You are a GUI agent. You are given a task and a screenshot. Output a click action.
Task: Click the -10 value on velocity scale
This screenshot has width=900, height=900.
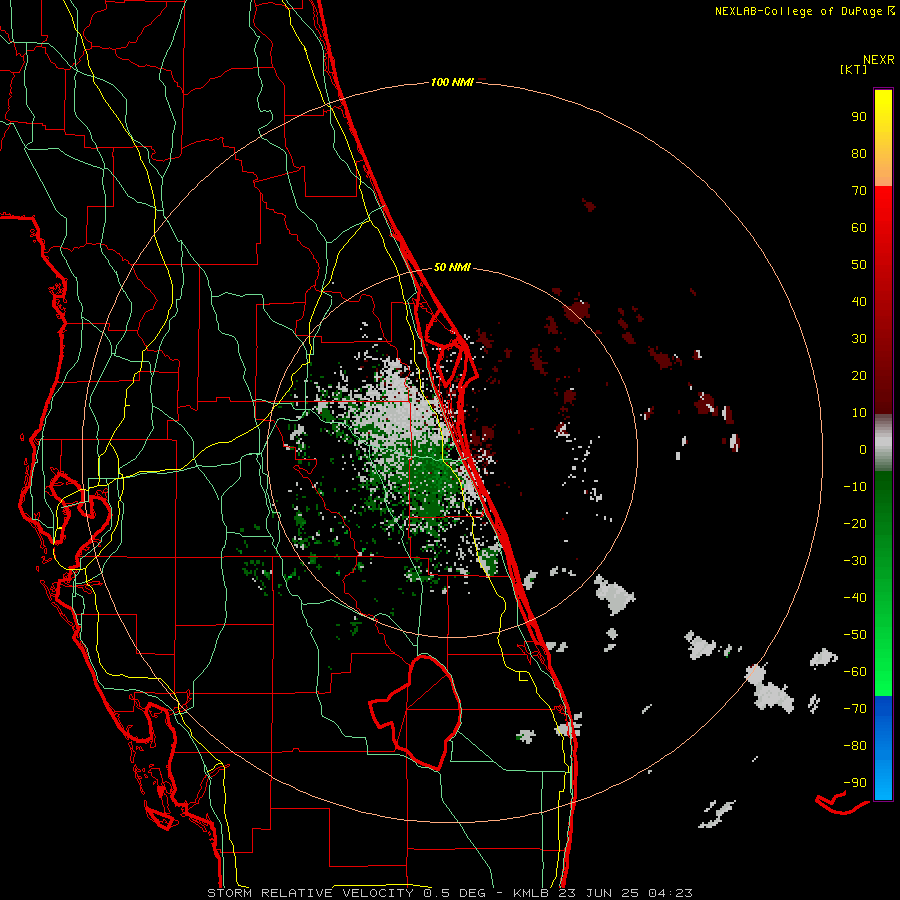(x=855, y=486)
